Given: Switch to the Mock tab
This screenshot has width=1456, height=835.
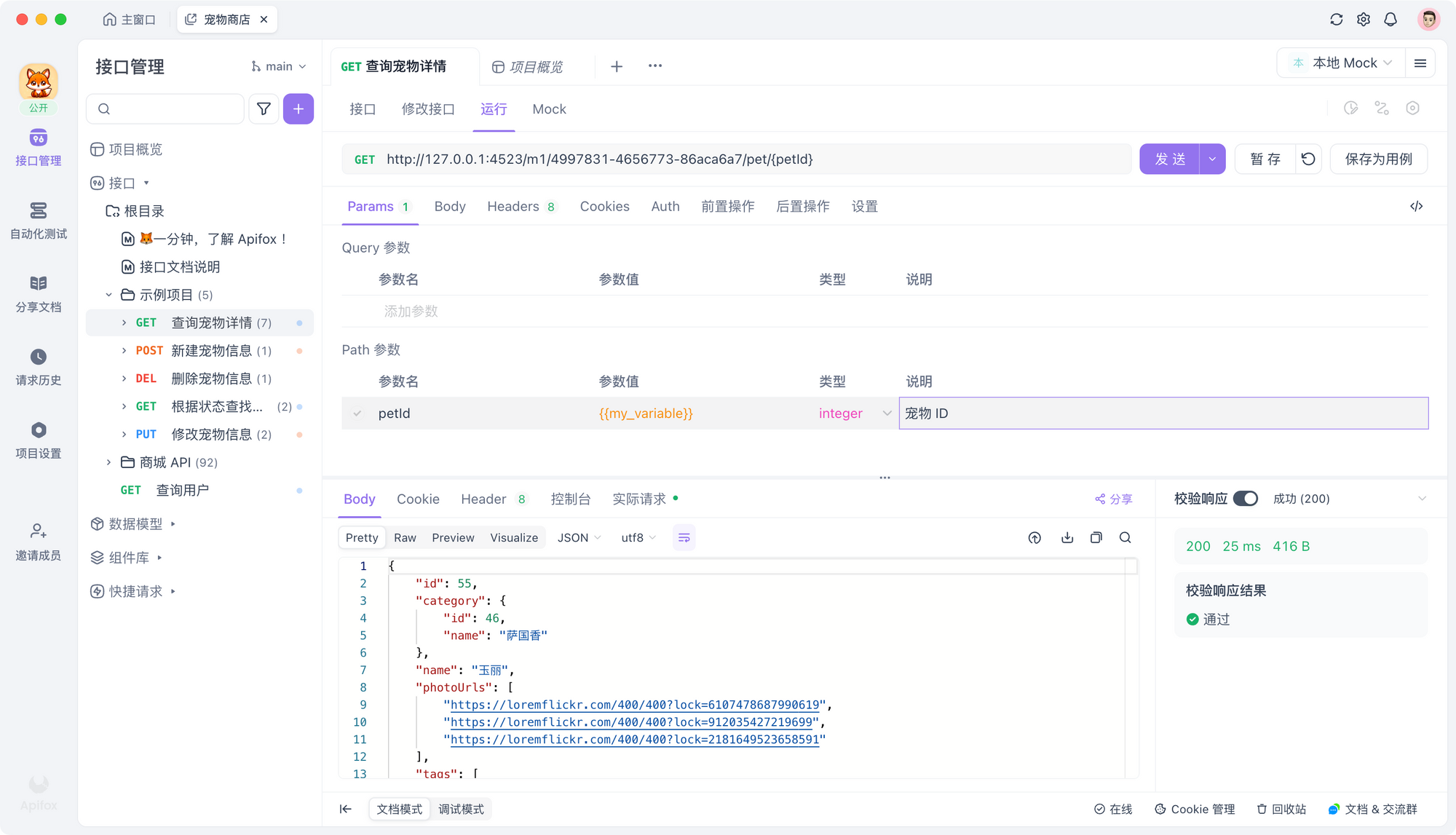Looking at the screenshot, I should click(x=549, y=109).
